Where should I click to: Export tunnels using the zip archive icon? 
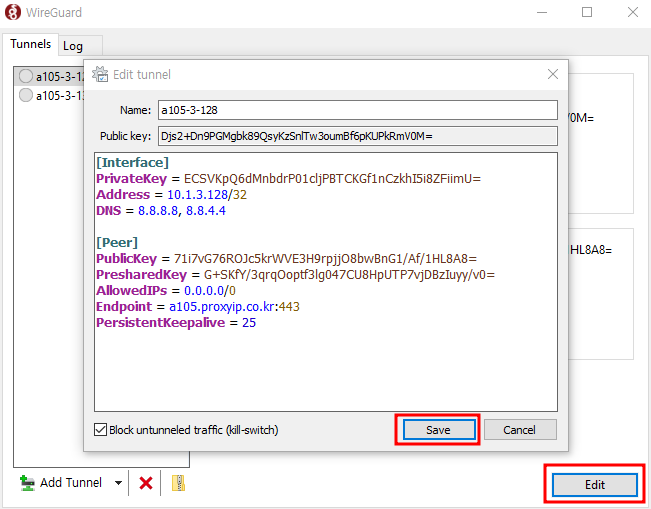pyautogui.click(x=178, y=483)
